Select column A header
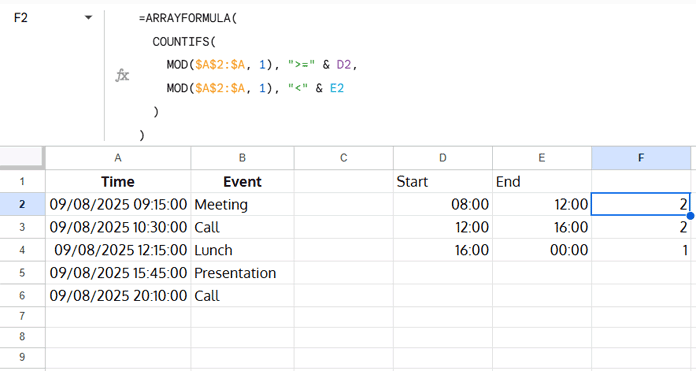 pyautogui.click(x=118, y=158)
